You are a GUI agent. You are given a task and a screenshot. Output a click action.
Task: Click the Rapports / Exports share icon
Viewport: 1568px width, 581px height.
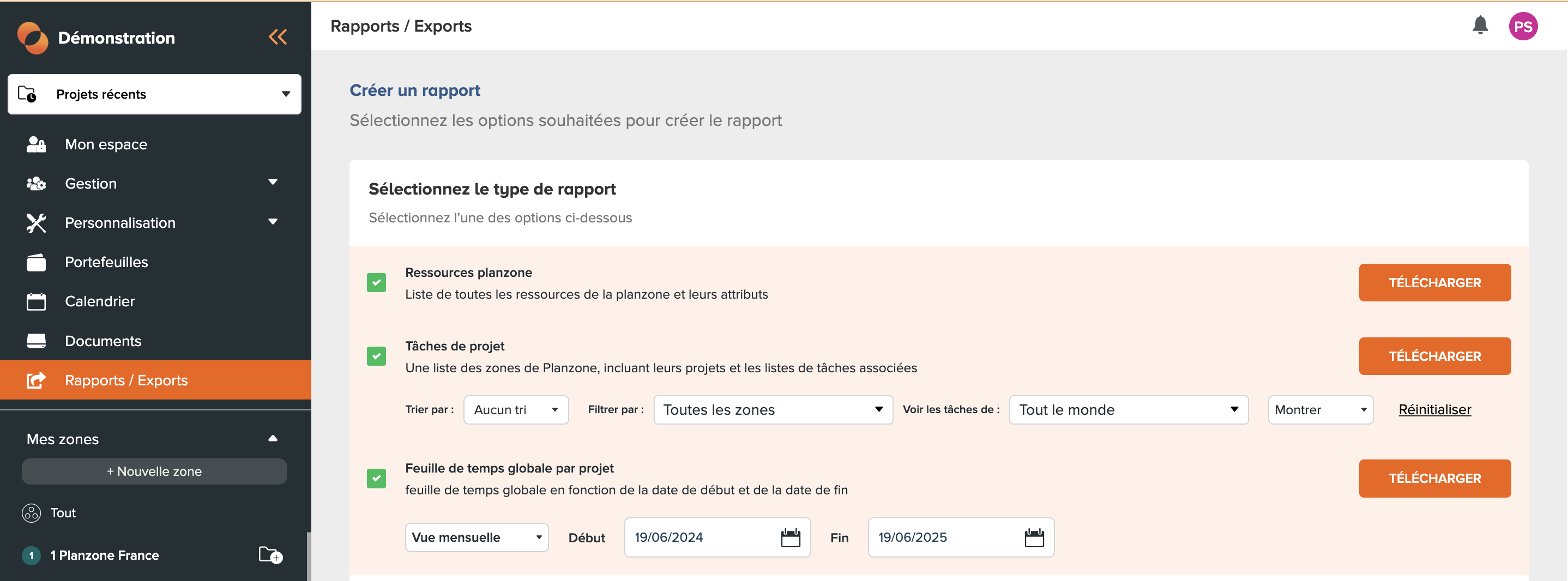[36, 380]
